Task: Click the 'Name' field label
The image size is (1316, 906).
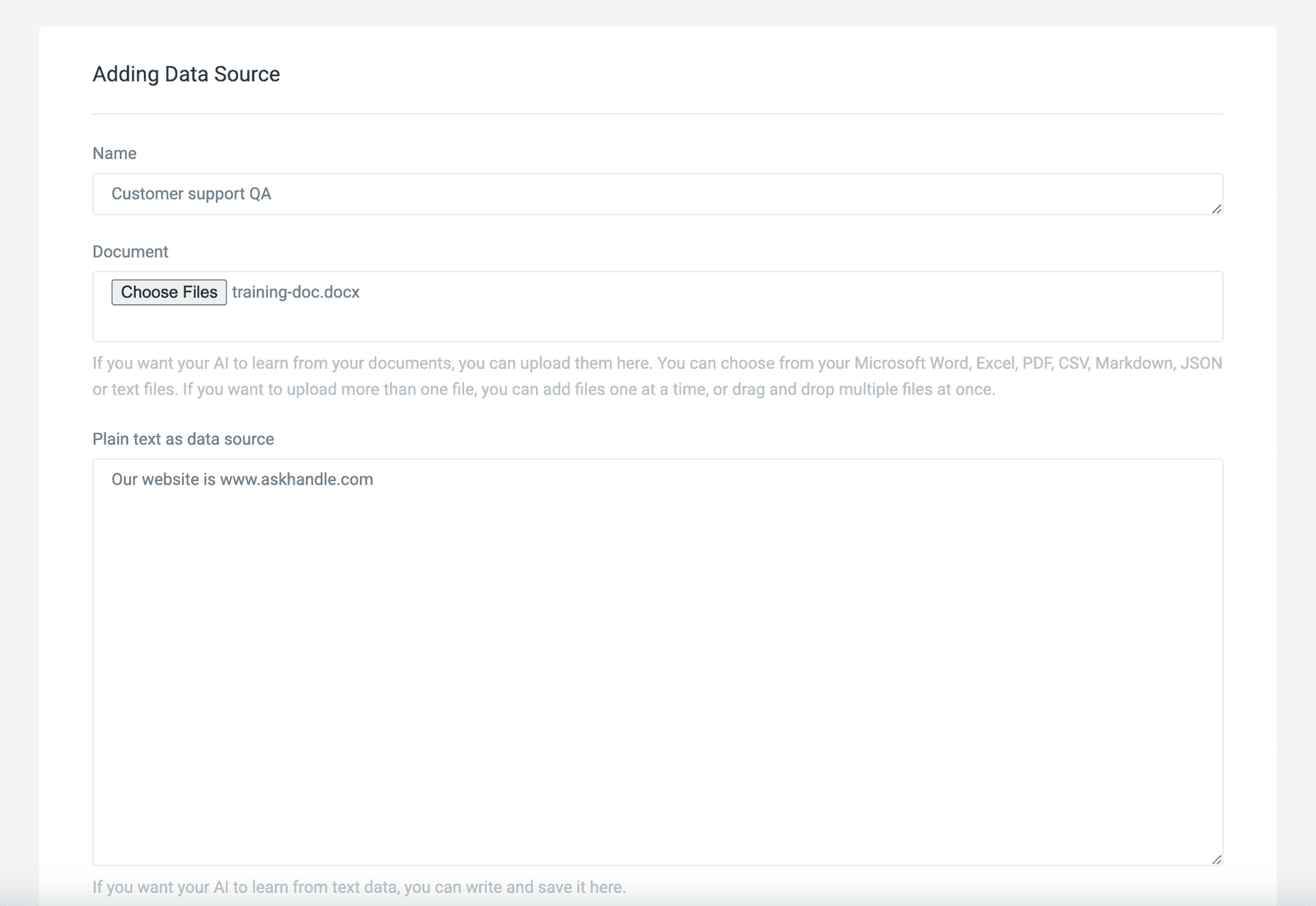Action: [114, 154]
